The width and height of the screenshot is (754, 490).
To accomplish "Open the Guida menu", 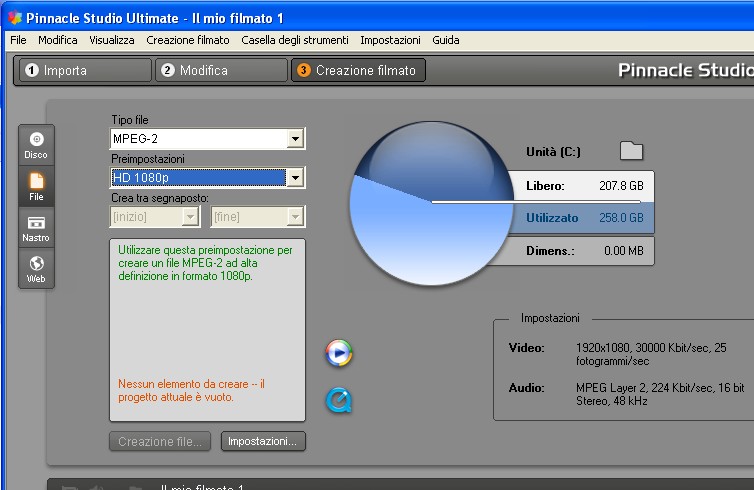I will coord(446,40).
